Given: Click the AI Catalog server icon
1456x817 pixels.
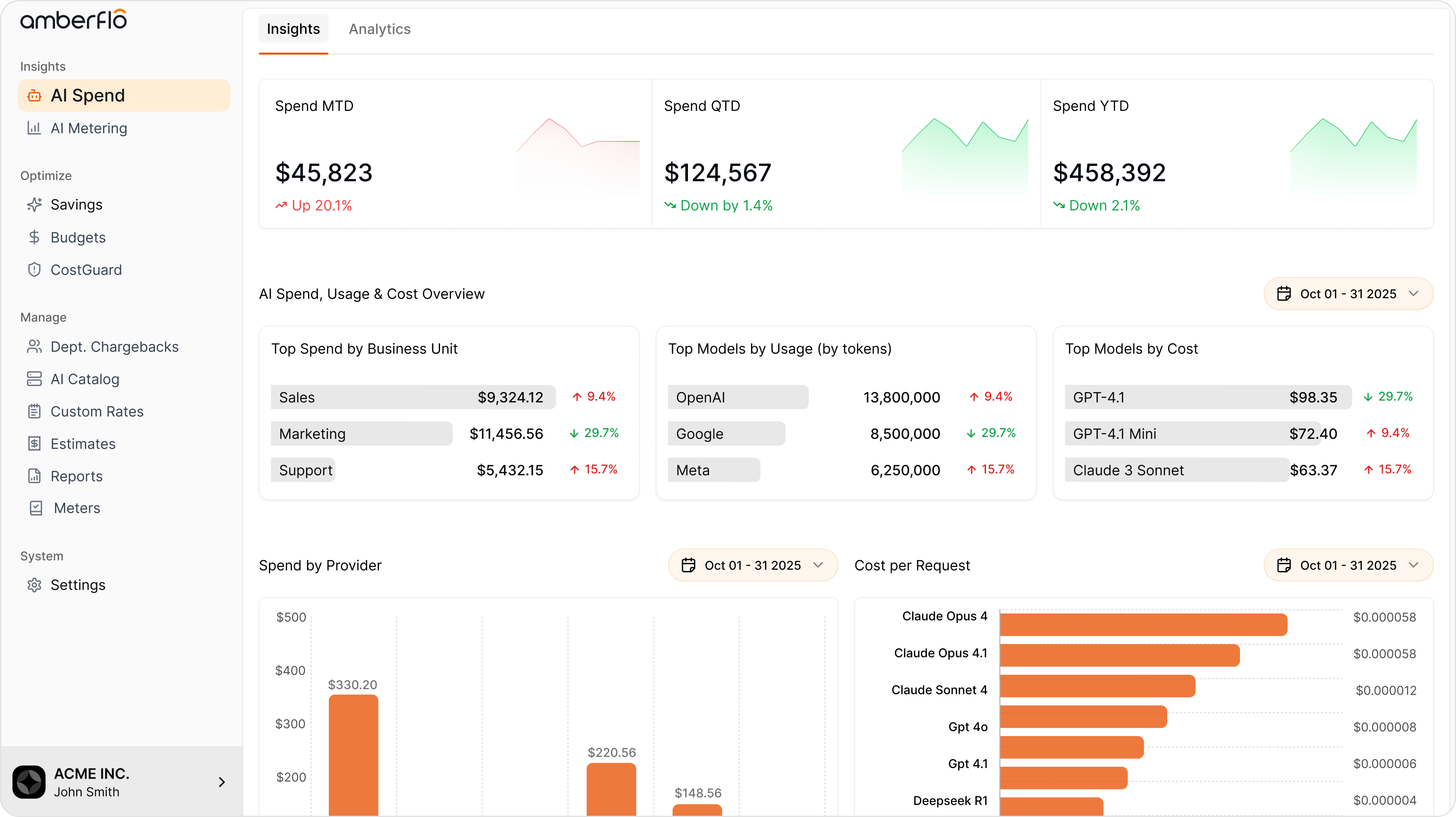Looking at the screenshot, I should coord(34,379).
